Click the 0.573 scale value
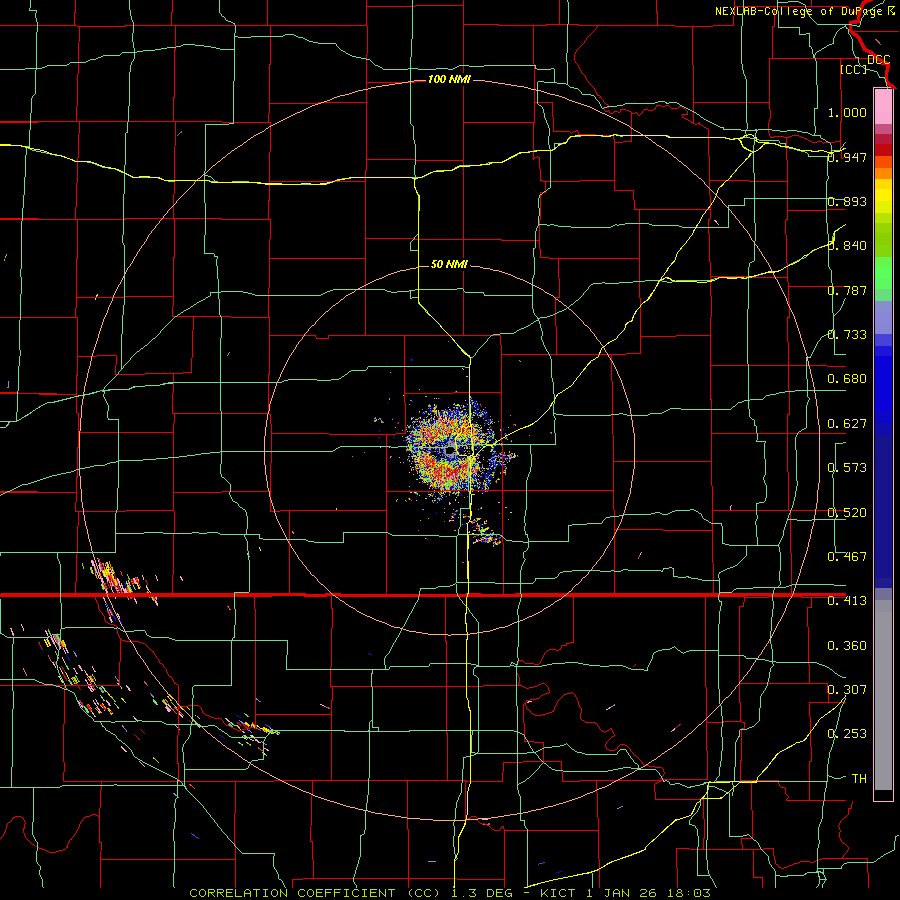900x900 pixels. 847,468
